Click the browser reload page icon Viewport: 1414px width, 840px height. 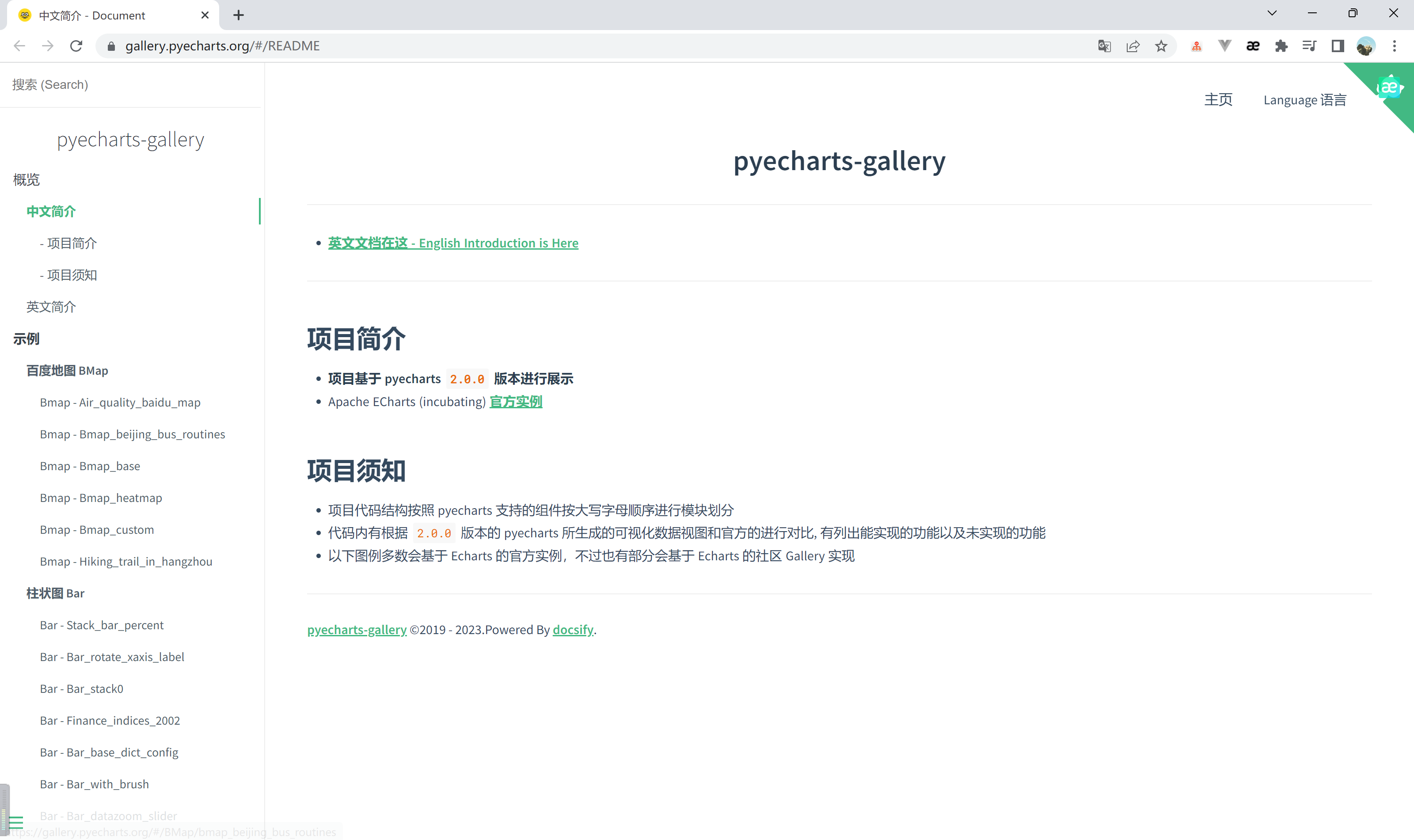[76, 46]
